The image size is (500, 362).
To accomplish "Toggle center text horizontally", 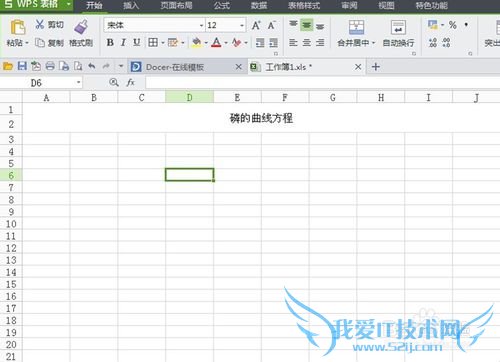I will pos(307,43).
